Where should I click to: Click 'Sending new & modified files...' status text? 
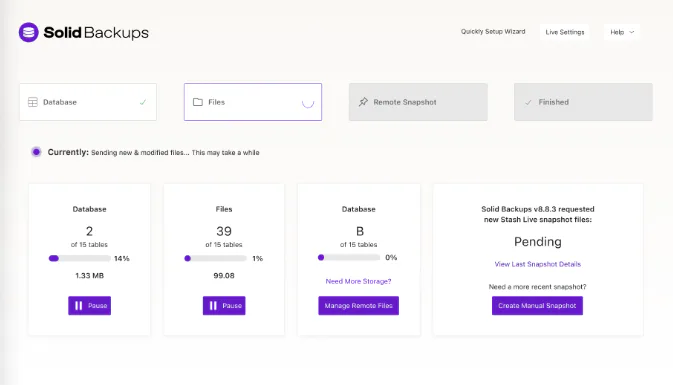(175, 153)
